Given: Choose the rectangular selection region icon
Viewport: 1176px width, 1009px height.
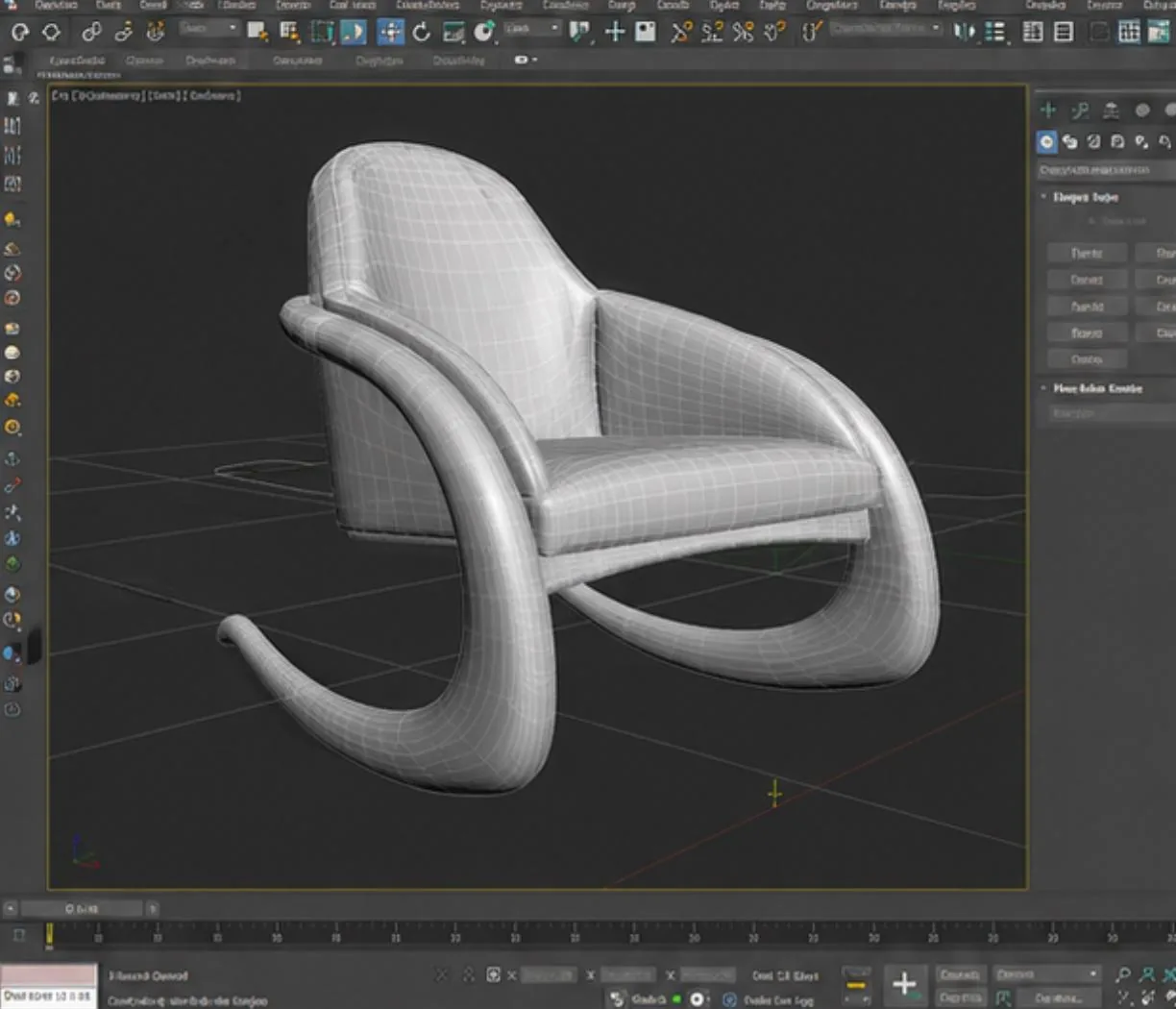Looking at the screenshot, I should click(x=322, y=33).
